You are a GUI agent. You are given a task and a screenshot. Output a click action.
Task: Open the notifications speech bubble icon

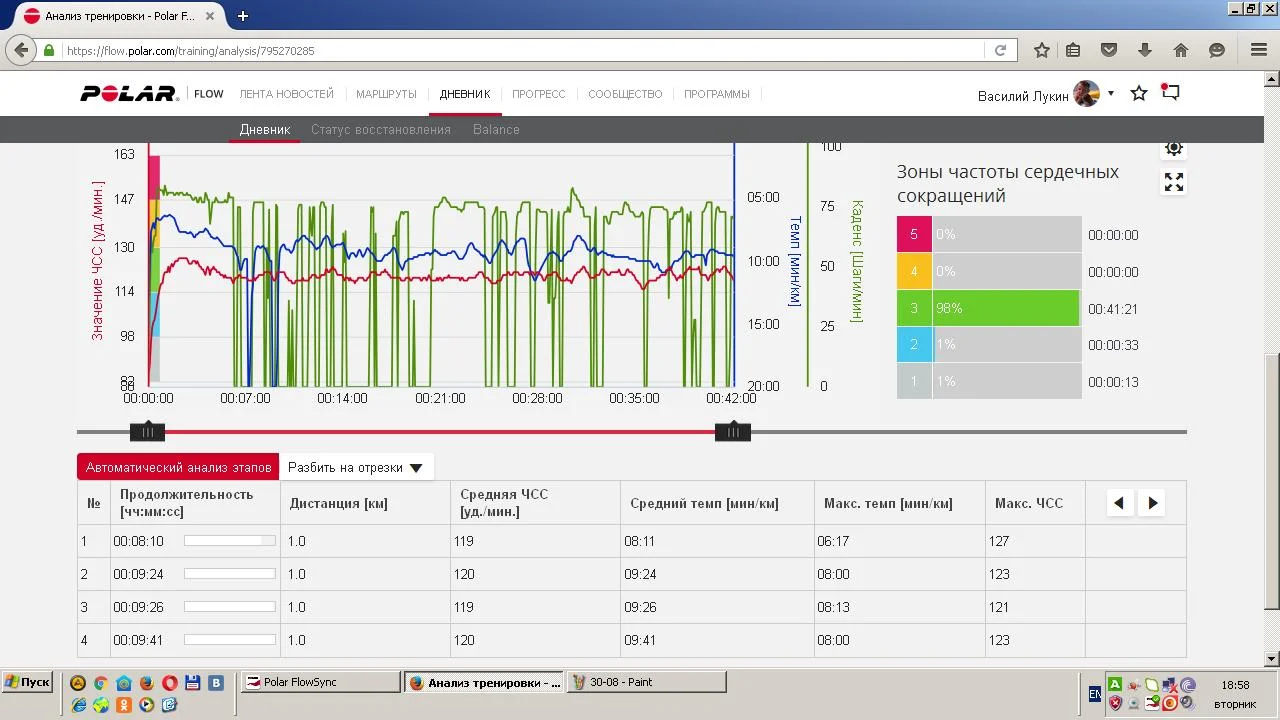pos(1170,93)
